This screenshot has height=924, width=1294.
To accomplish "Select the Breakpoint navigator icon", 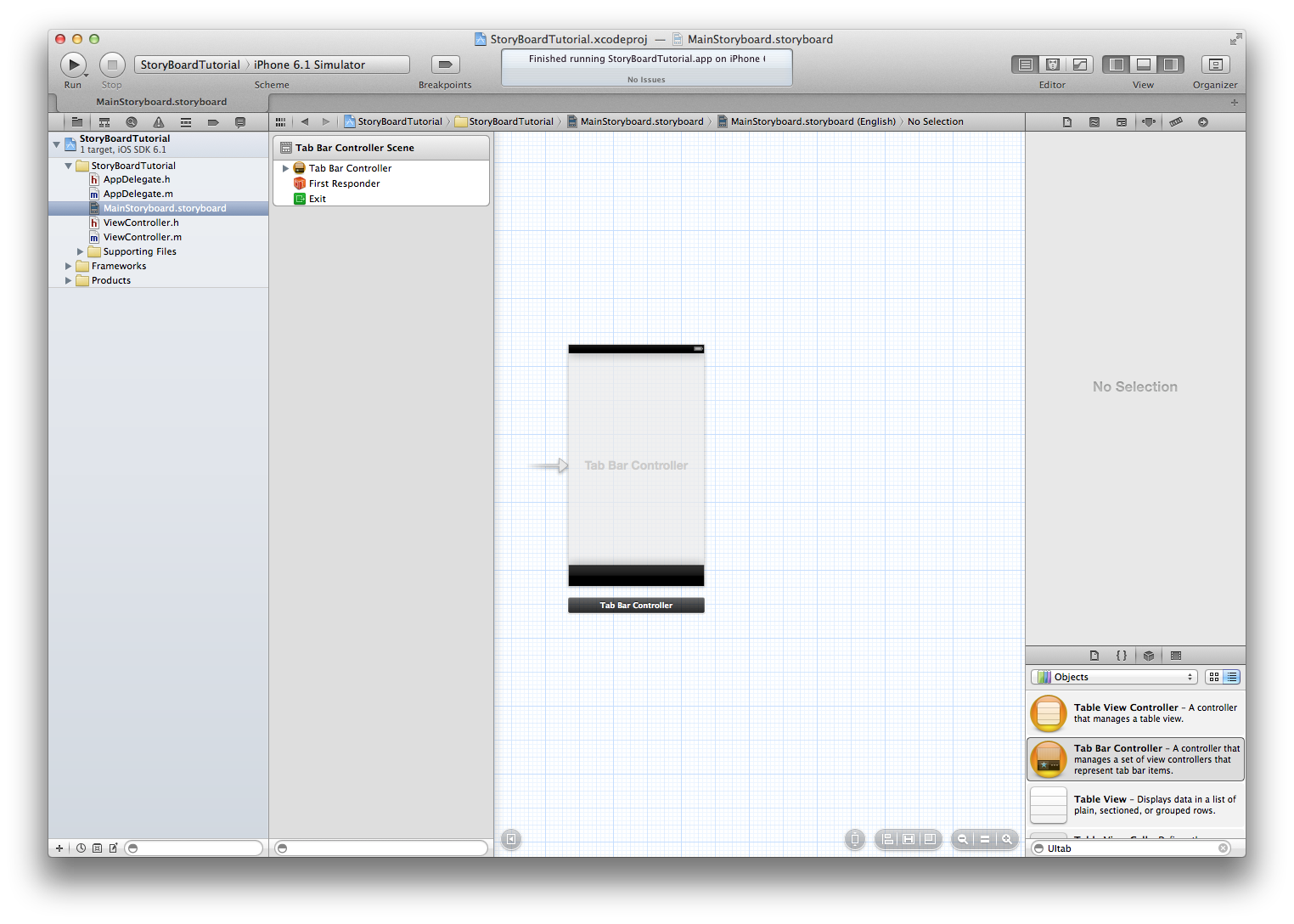I will point(213,122).
